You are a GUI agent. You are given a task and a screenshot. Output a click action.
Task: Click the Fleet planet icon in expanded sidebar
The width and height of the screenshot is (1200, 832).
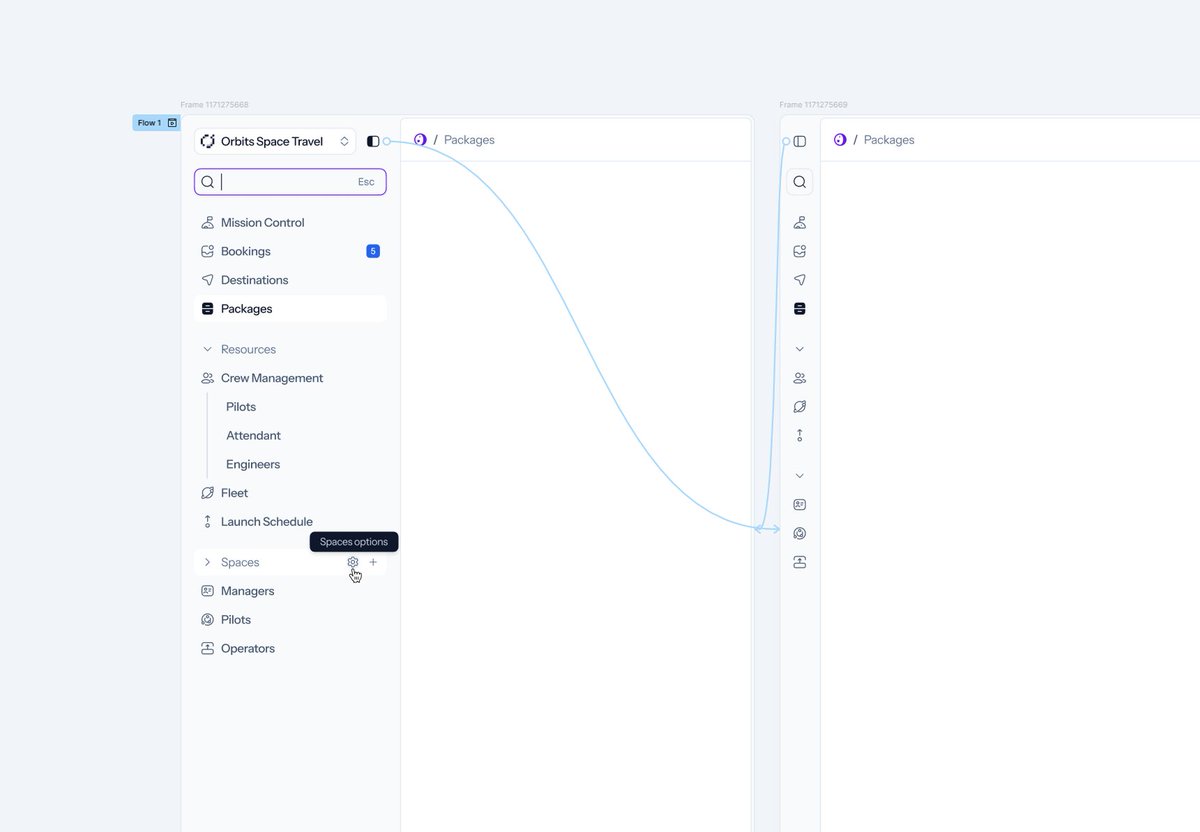207,493
